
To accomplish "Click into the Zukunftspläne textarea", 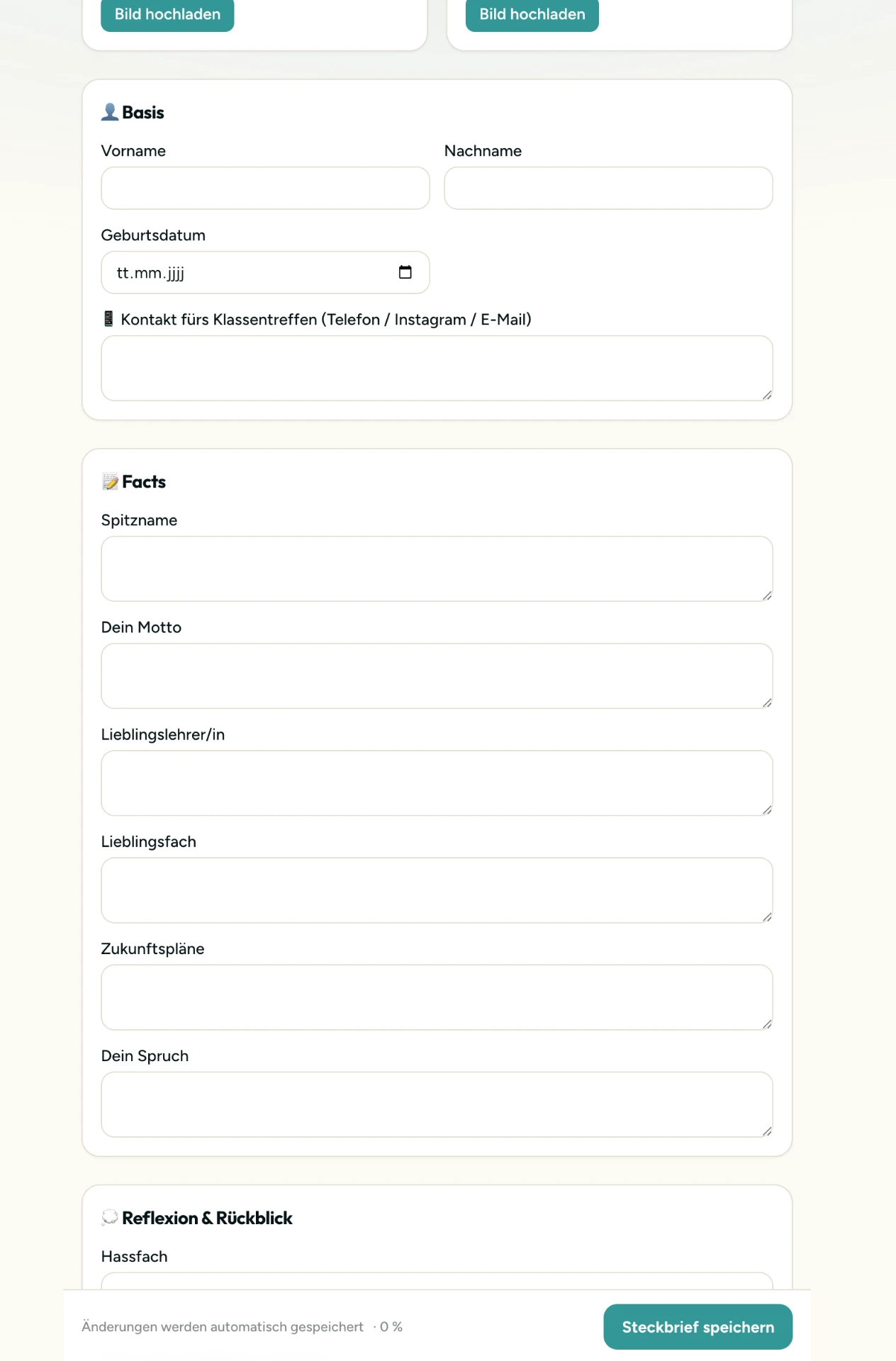I will tap(437, 997).
